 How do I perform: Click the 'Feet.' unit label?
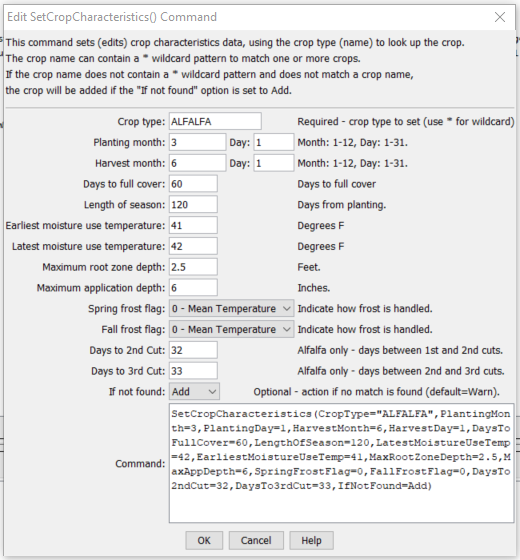pyautogui.click(x=309, y=267)
